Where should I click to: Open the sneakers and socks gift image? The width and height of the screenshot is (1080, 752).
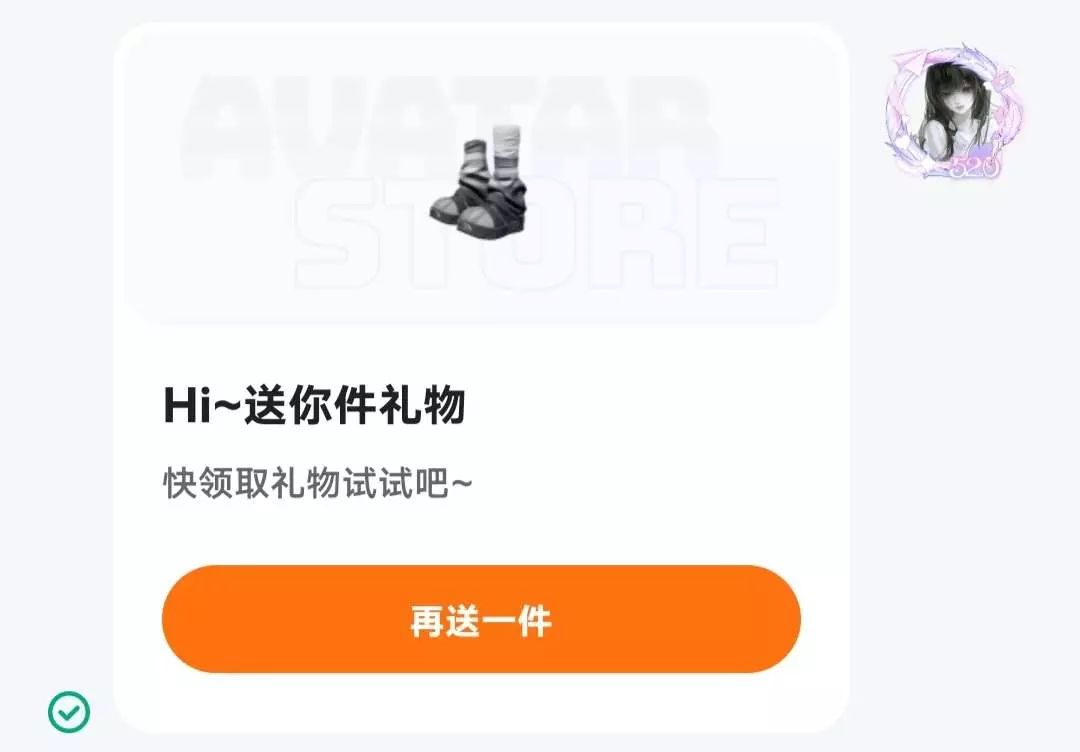coord(481,182)
